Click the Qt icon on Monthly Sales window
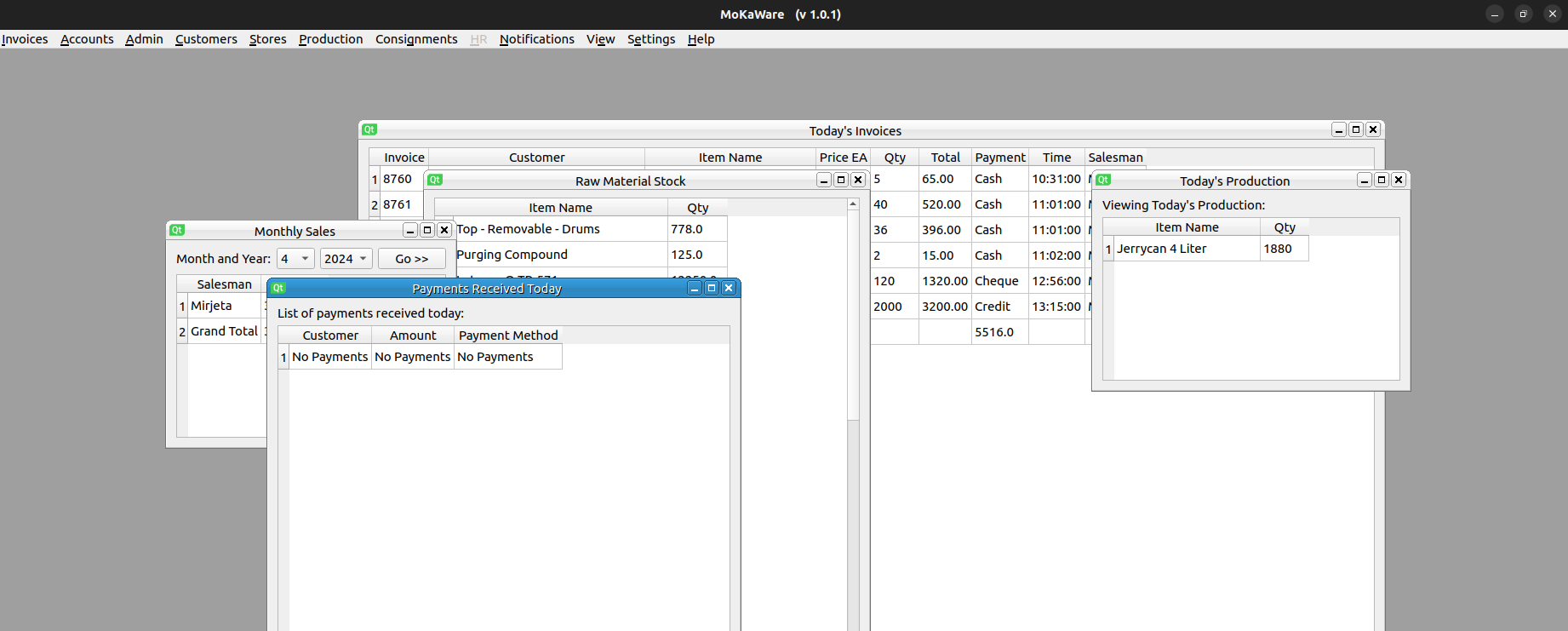Viewport: 1568px width, 631px height. click(177, 230)
